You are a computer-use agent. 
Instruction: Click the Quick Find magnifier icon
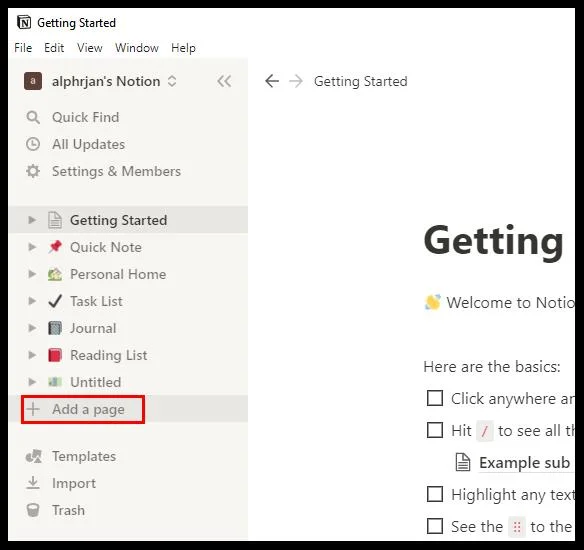coord(33,117)
